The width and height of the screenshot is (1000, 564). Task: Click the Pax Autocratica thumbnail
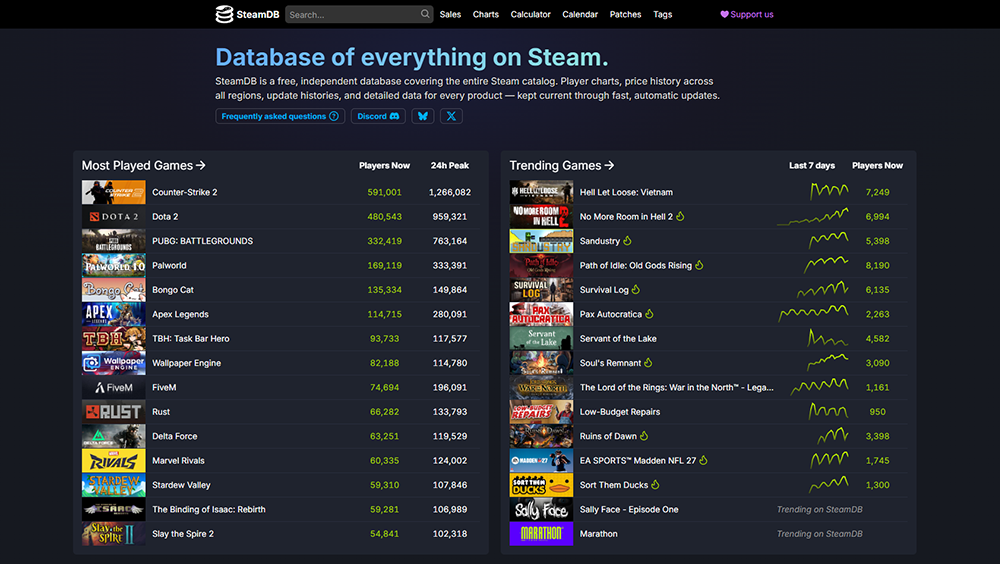coord(541,314)
